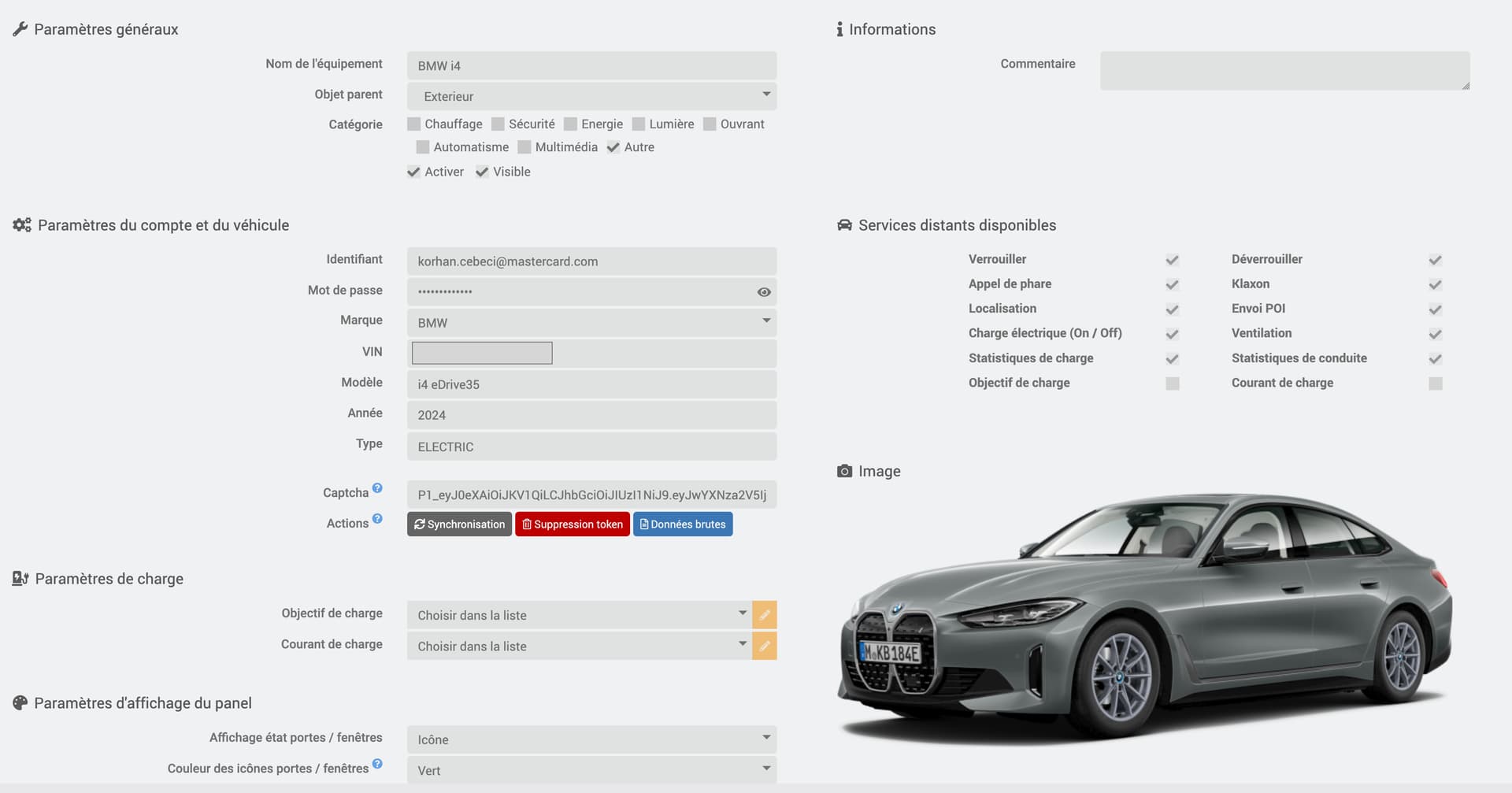Uncheck the Autre category checkbox
The image size is (1512, 793).
[613, 147]
